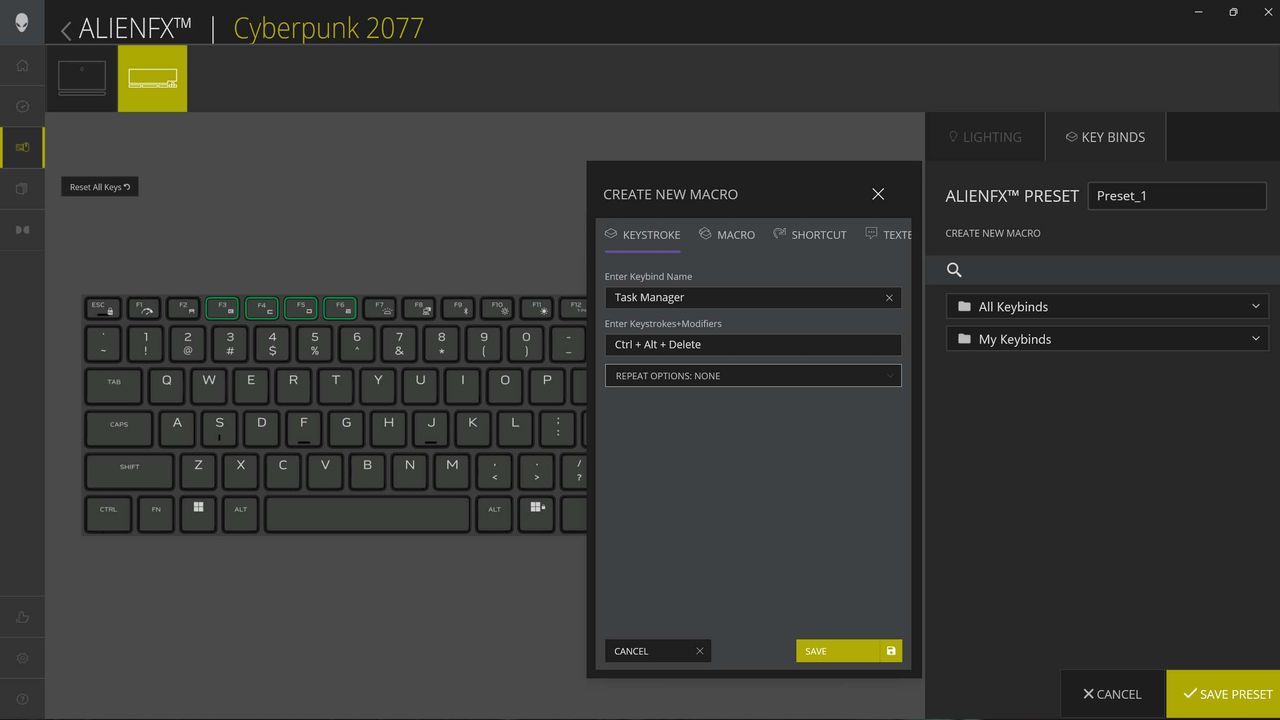
Task: Open the AlienFX lighting sidebar icon
Action: (22, 147)
